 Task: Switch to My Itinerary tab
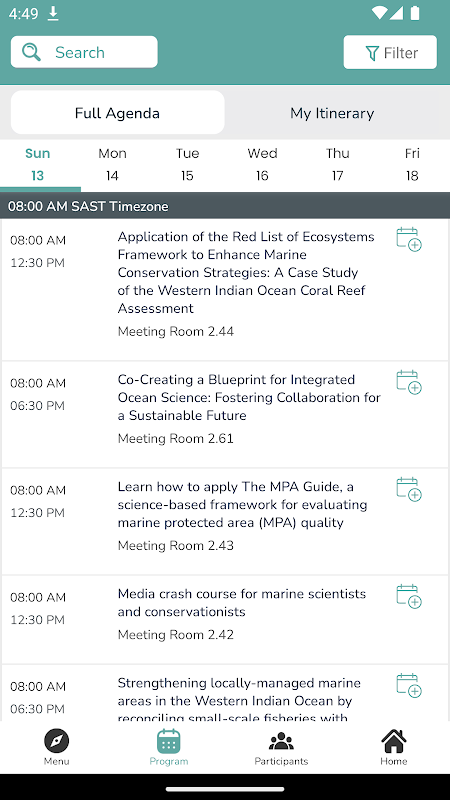click(332, 113)
